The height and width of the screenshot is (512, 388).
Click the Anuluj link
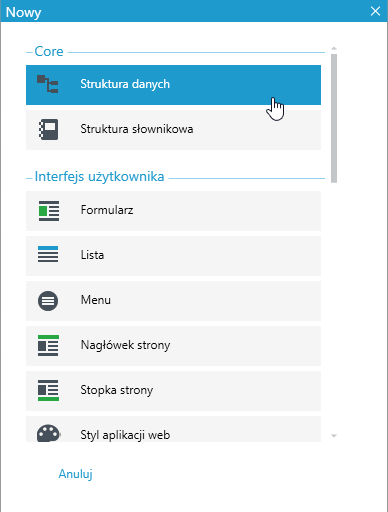tap(76, 474)
